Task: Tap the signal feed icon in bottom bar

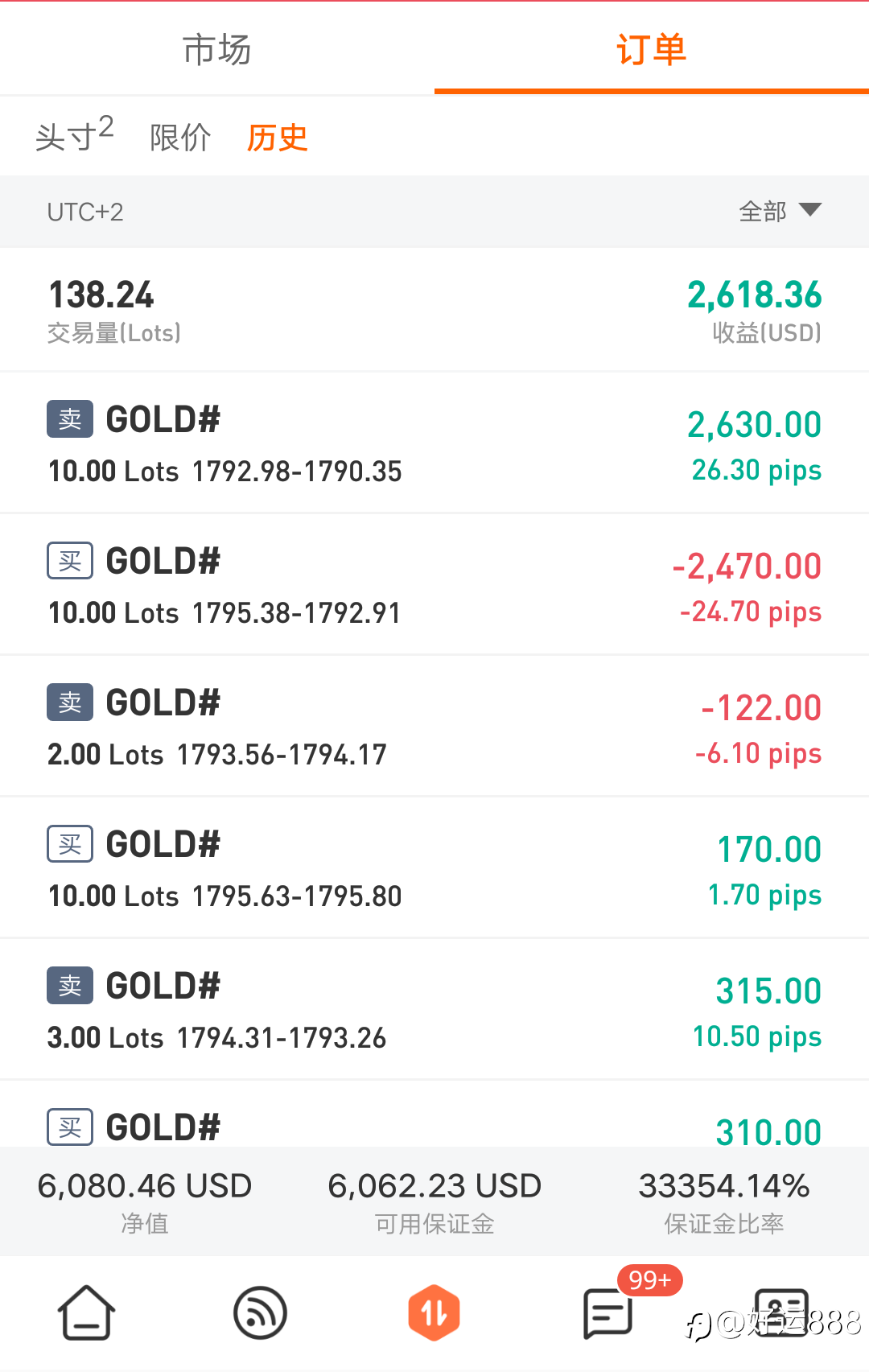Action: point(260,1313)
